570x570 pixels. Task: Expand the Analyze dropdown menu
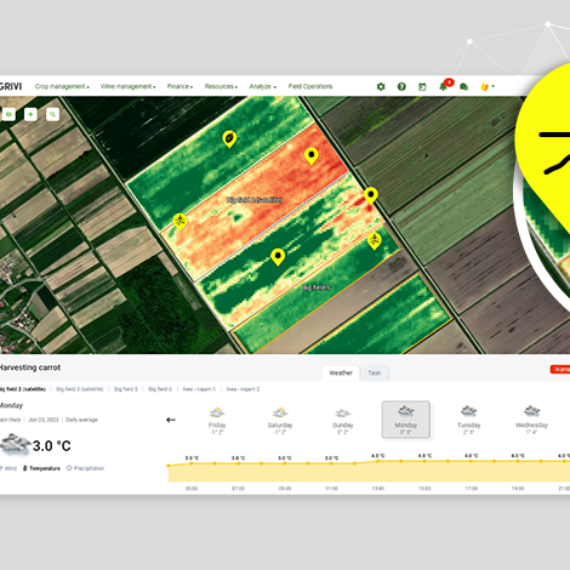tap(263, 87)
